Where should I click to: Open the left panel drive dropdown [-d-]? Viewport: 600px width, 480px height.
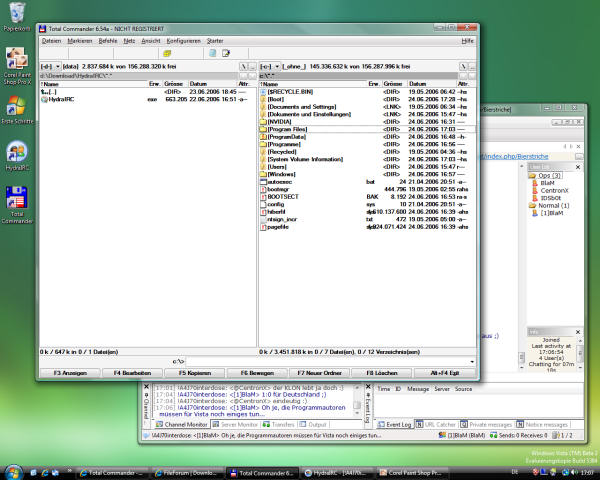pos(51,67)
